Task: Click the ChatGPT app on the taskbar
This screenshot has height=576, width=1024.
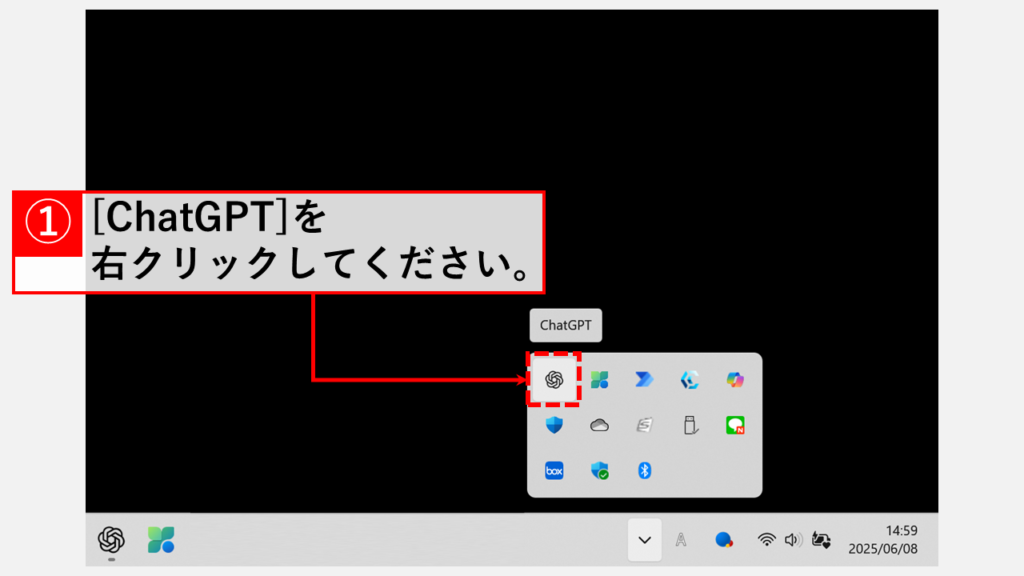Action: 111,540
